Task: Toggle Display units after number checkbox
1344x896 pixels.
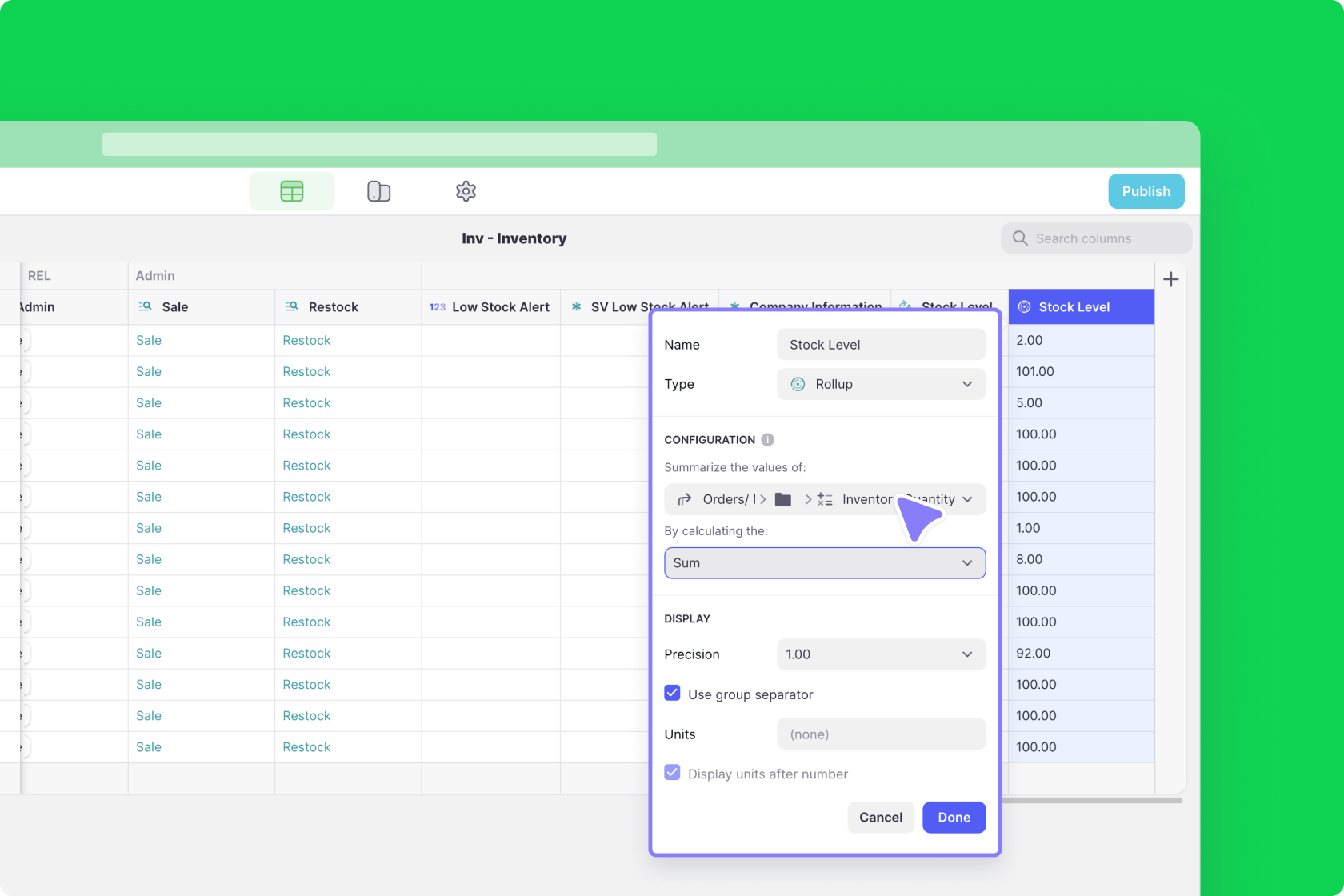Action: pyautogui.click(x=672, y=773)
